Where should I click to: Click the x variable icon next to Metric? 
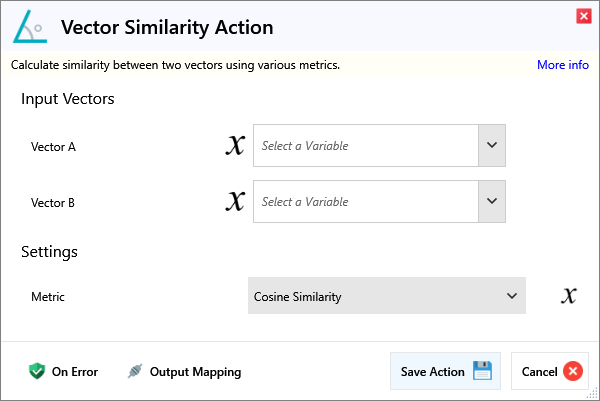coord(569,296)
